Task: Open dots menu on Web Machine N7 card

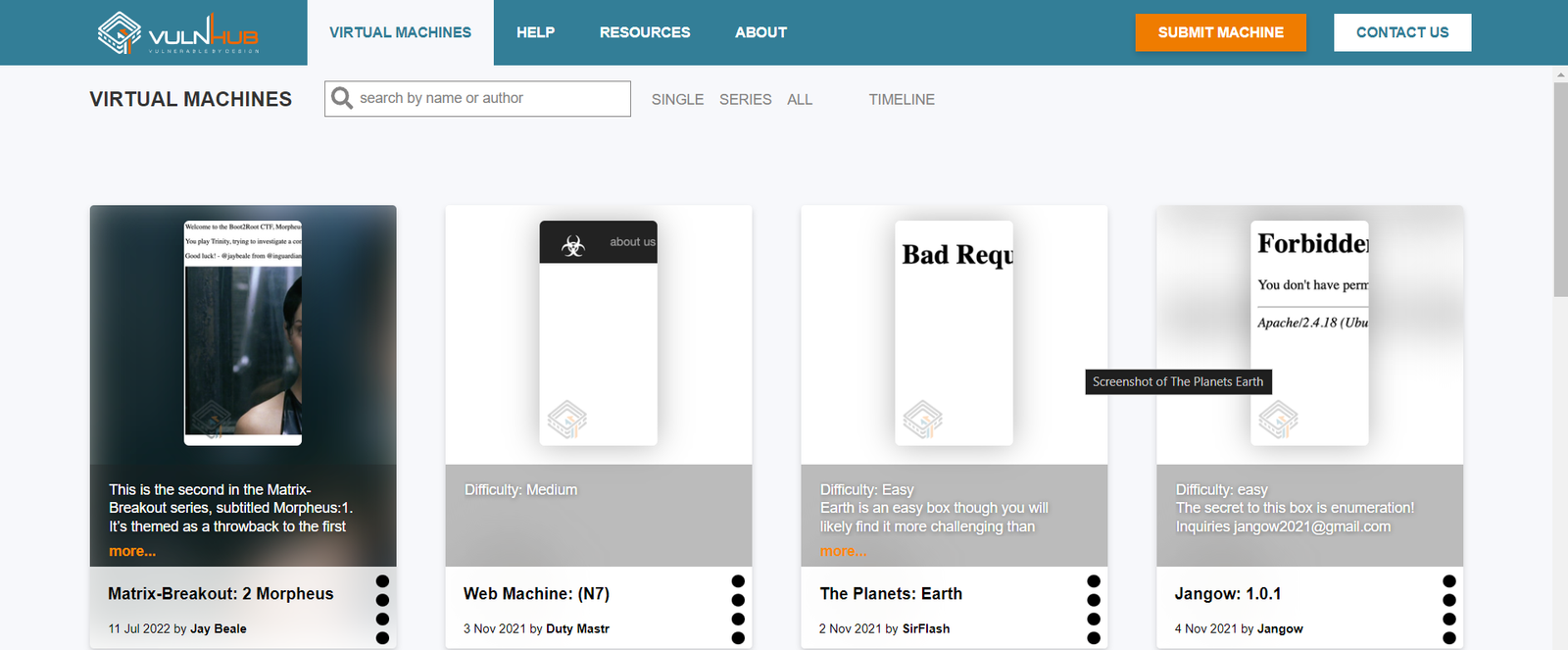Action: click(738, 609)
